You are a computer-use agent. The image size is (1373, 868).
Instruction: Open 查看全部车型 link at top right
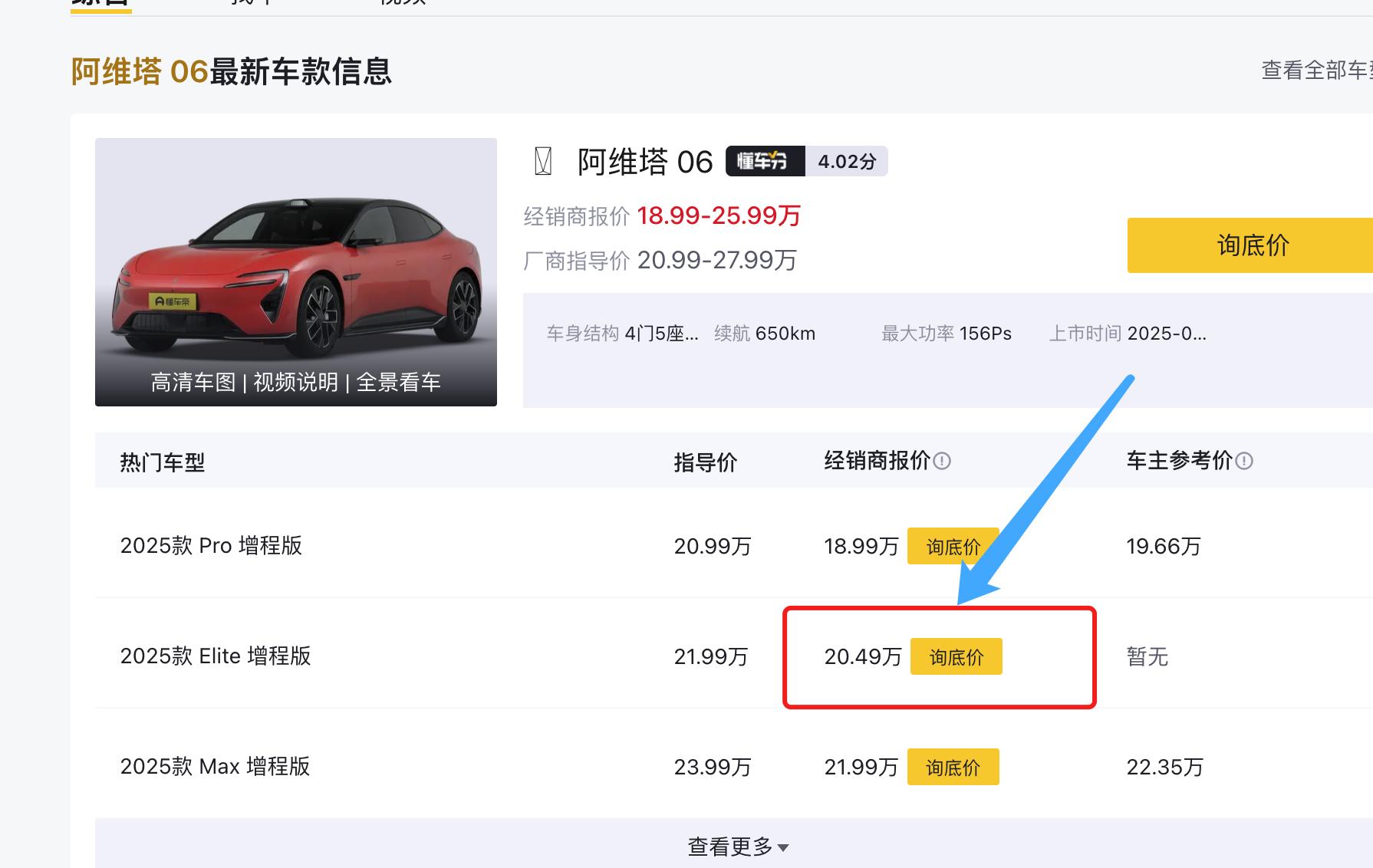(x=1316, y=71)
